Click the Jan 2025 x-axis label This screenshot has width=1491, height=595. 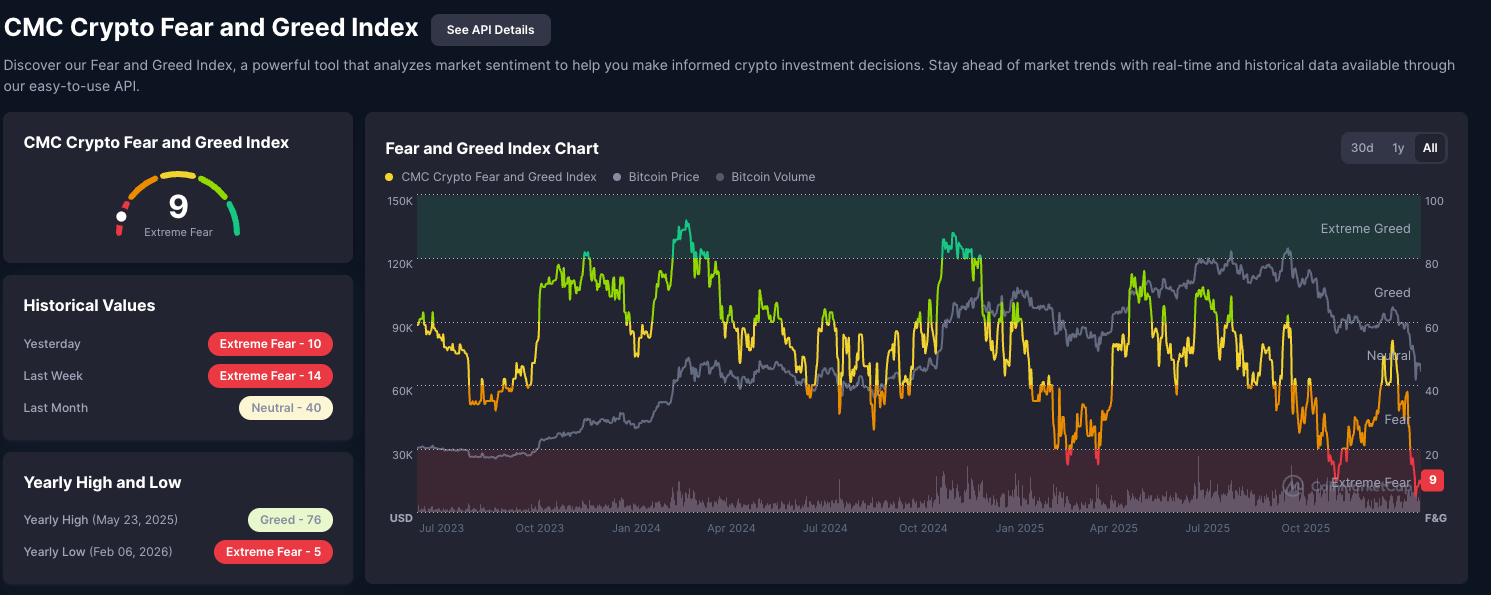[x=1018, y=528]
